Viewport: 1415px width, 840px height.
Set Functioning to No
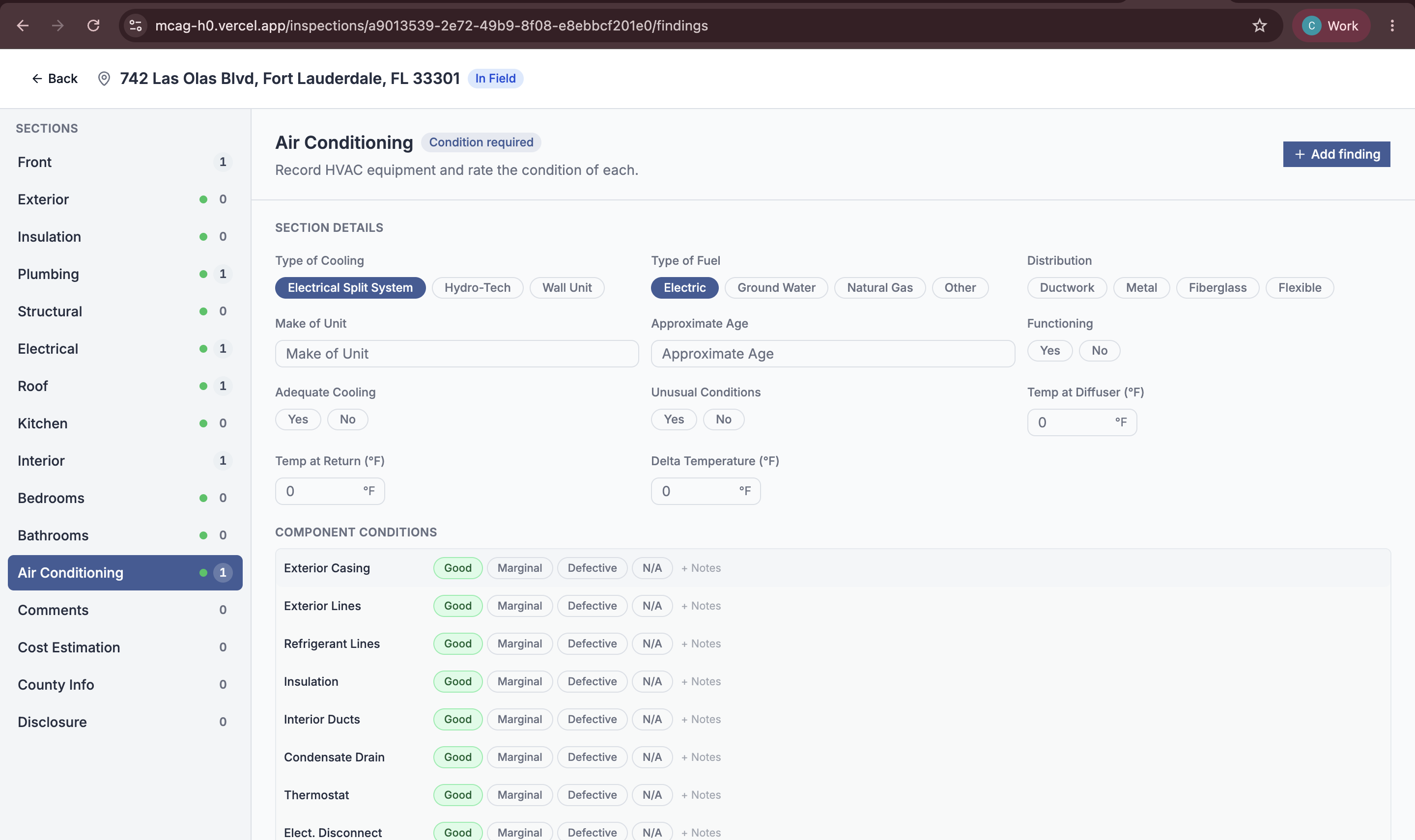pyautogui.click(x=1099, y=350)
